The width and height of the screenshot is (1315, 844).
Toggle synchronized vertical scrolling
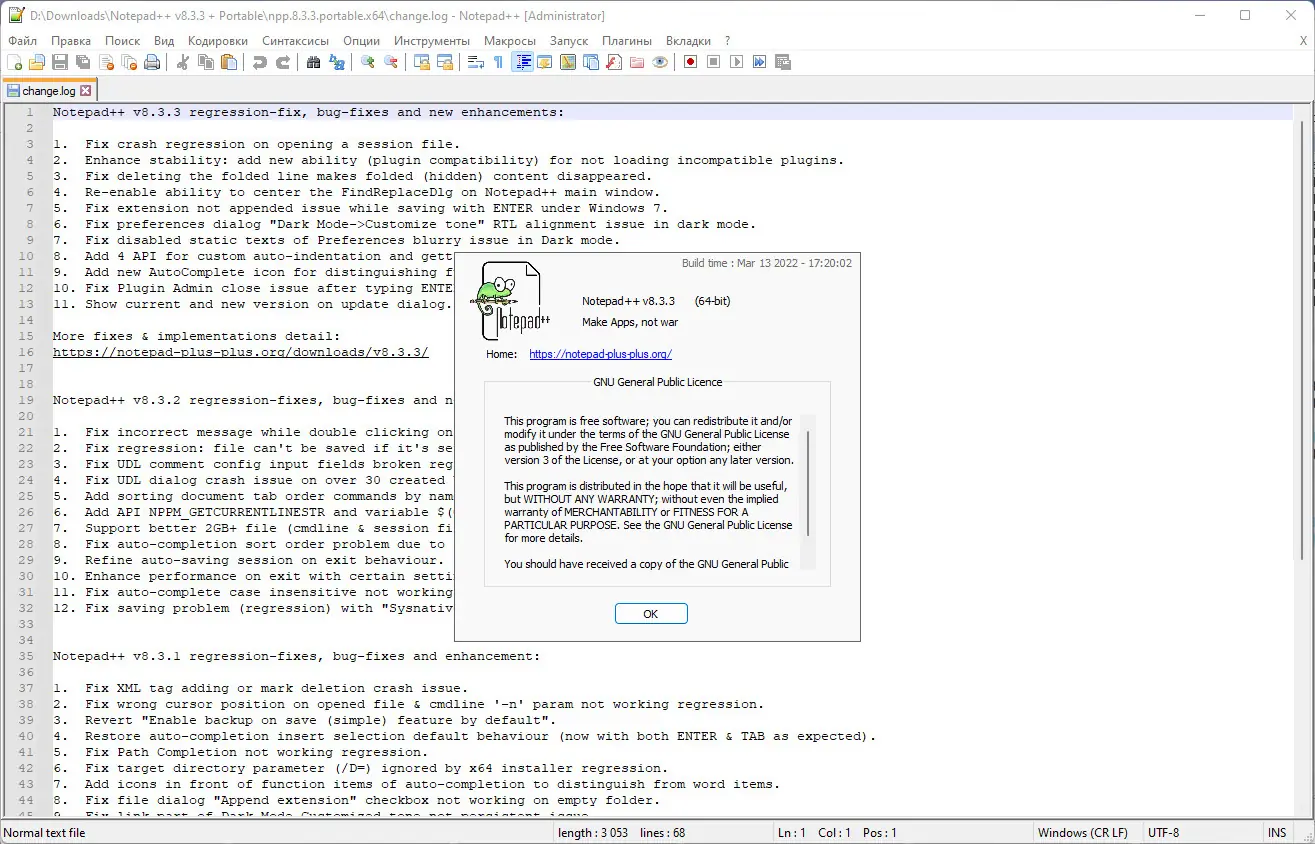[x=422, y=62]
